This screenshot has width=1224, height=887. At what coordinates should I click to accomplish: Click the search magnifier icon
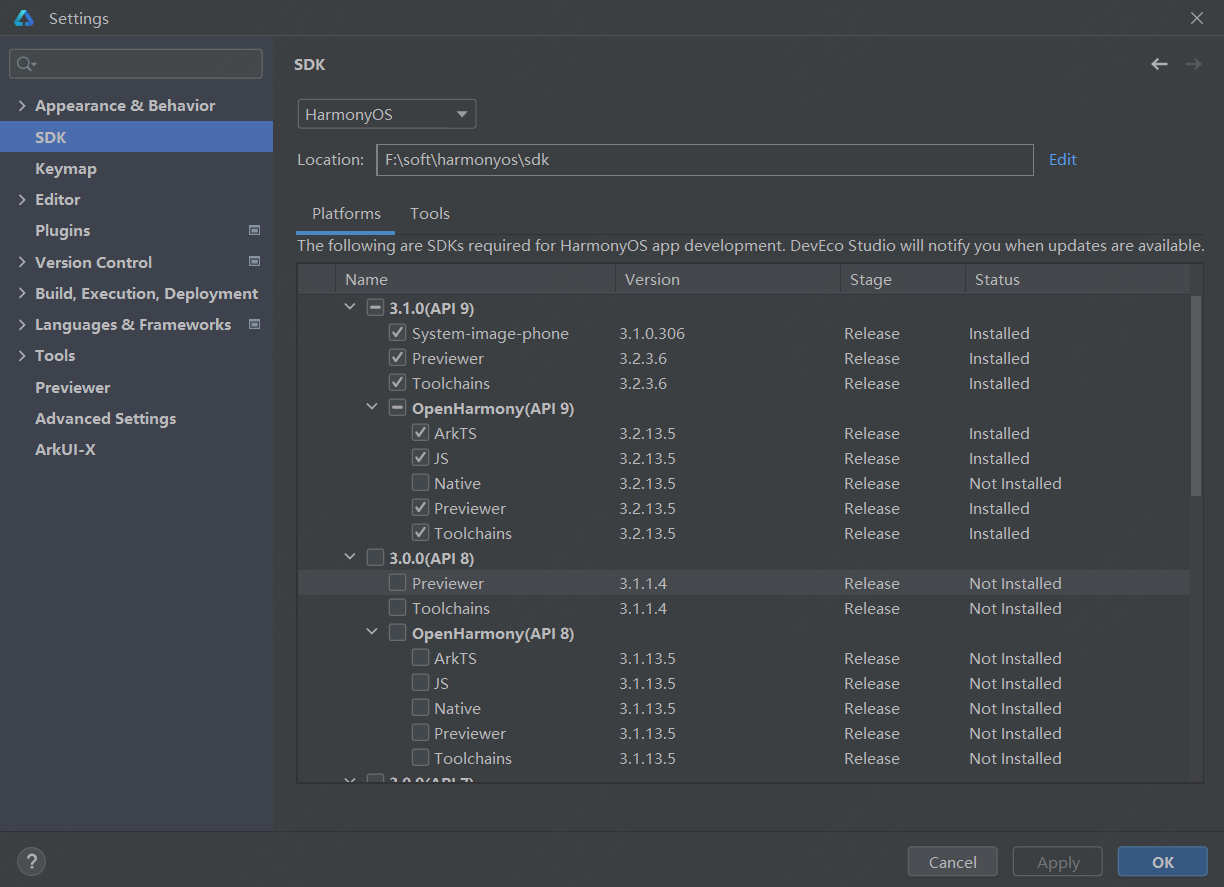point(26,64)
